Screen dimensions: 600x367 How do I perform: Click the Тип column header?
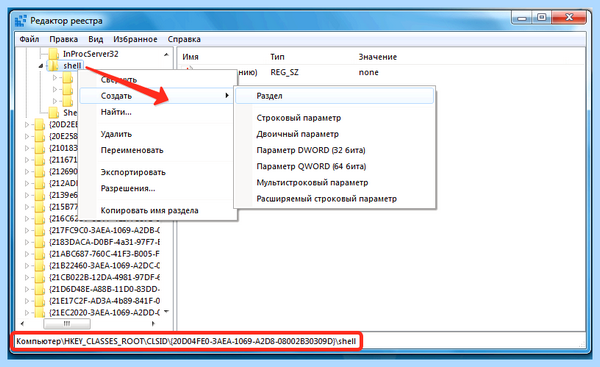tap(277, 57)
